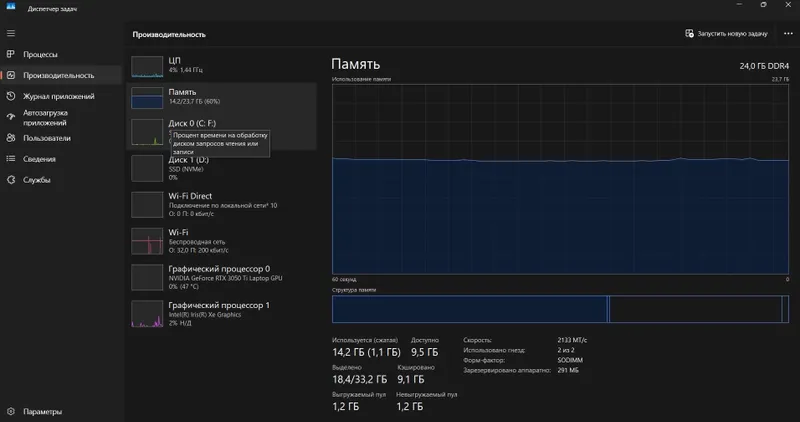Viewport: 800px width, 422px height.
Task: Open the hamburger navigation menu
Action: pyautogui.click(x=11, y=34)
